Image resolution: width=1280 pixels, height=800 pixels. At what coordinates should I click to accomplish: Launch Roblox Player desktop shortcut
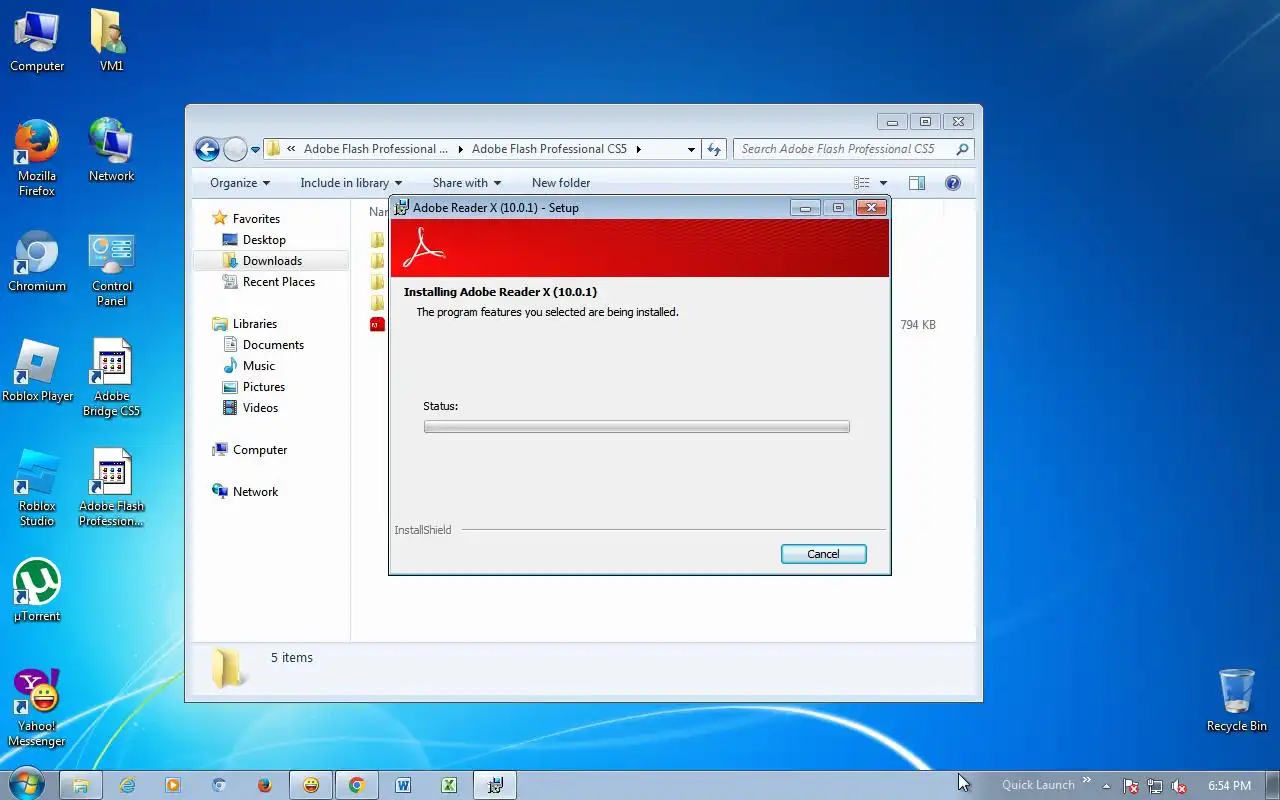37,371
